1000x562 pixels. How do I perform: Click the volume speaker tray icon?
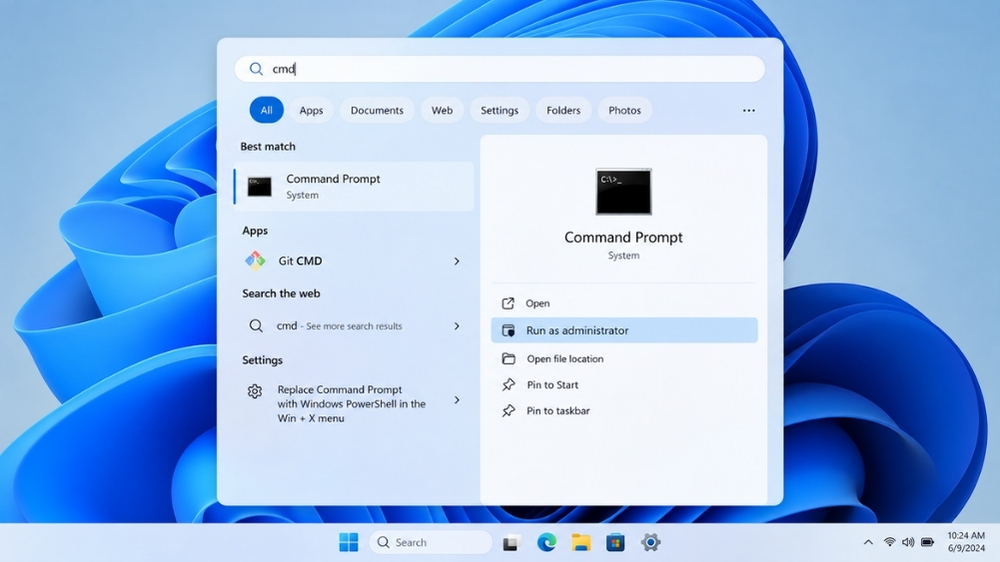click(x=908, y=542)
